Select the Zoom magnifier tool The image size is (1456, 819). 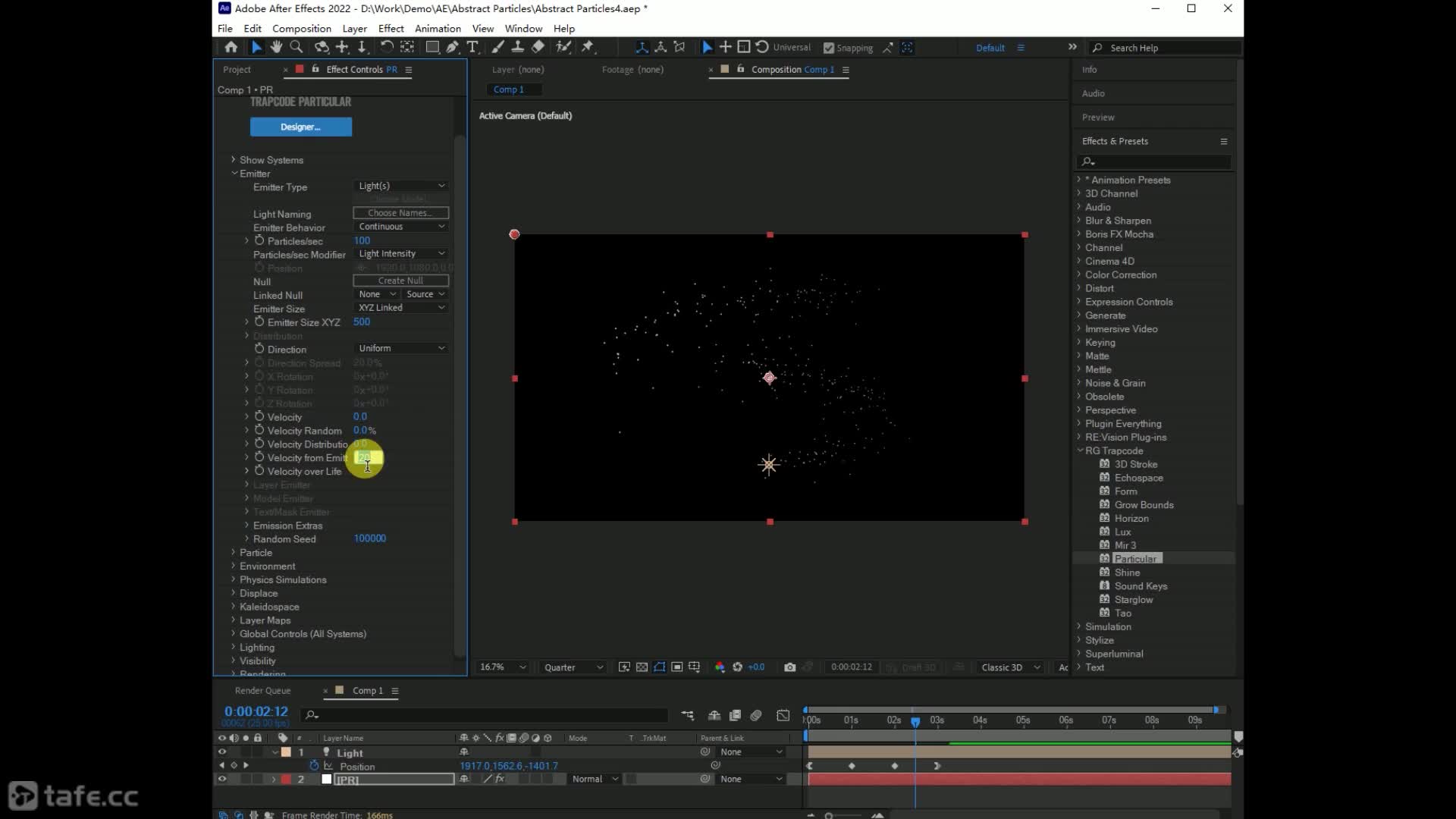pos(297,47)
